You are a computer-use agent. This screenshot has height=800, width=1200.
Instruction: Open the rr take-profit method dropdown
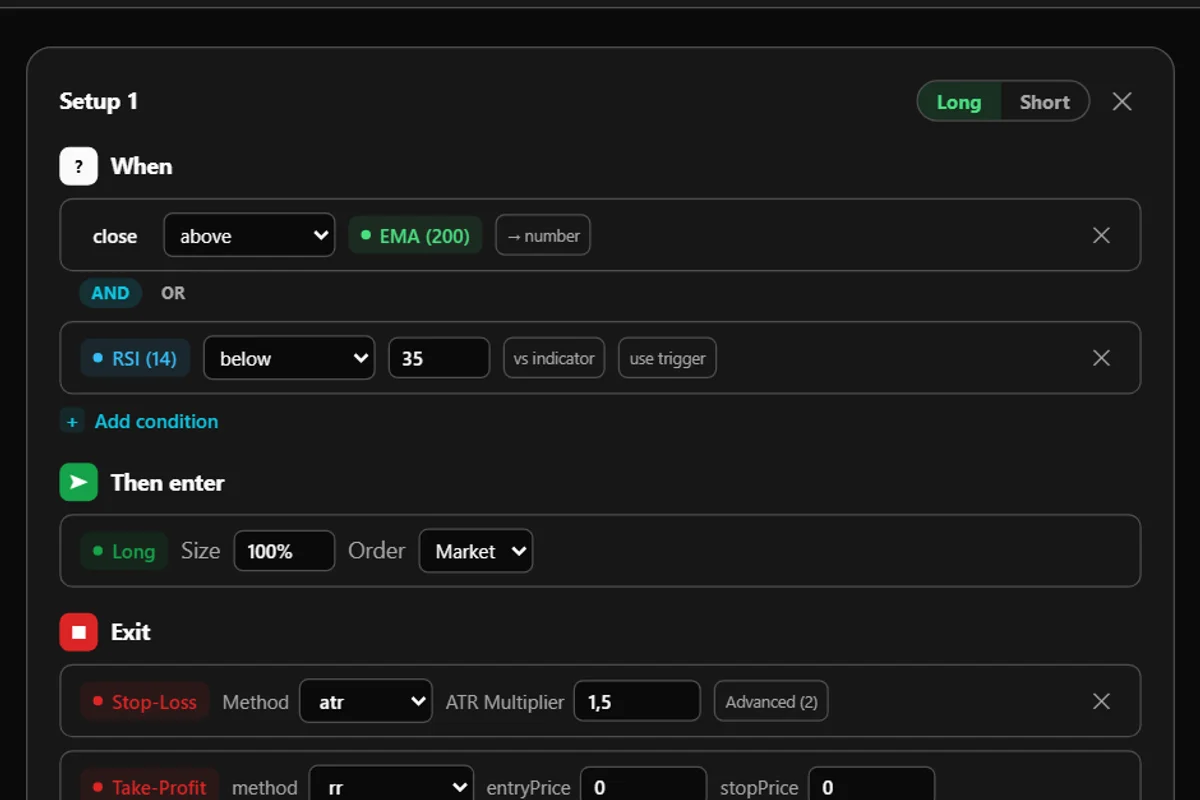click(391, 787)
